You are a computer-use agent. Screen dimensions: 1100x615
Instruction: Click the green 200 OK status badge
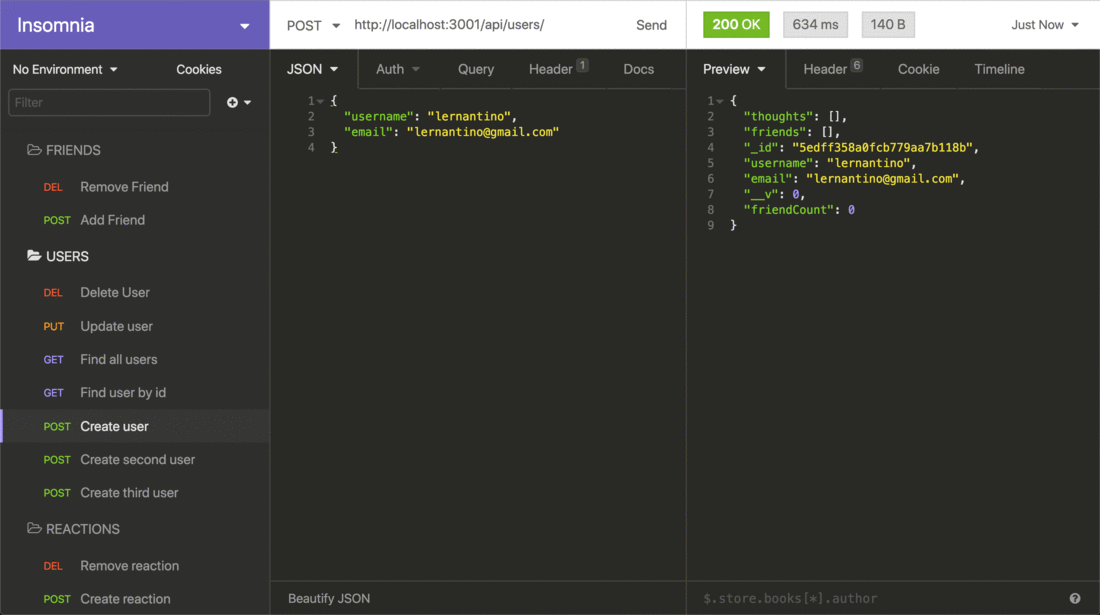coord(736,24)
